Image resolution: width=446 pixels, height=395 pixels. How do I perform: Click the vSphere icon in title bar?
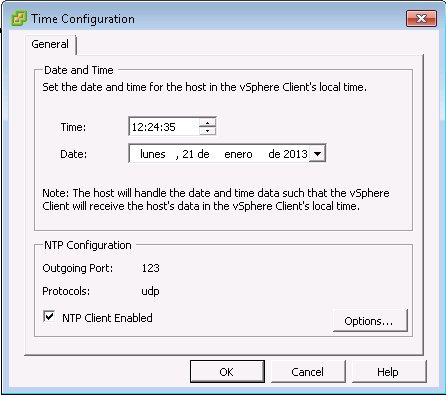[19, 19]
